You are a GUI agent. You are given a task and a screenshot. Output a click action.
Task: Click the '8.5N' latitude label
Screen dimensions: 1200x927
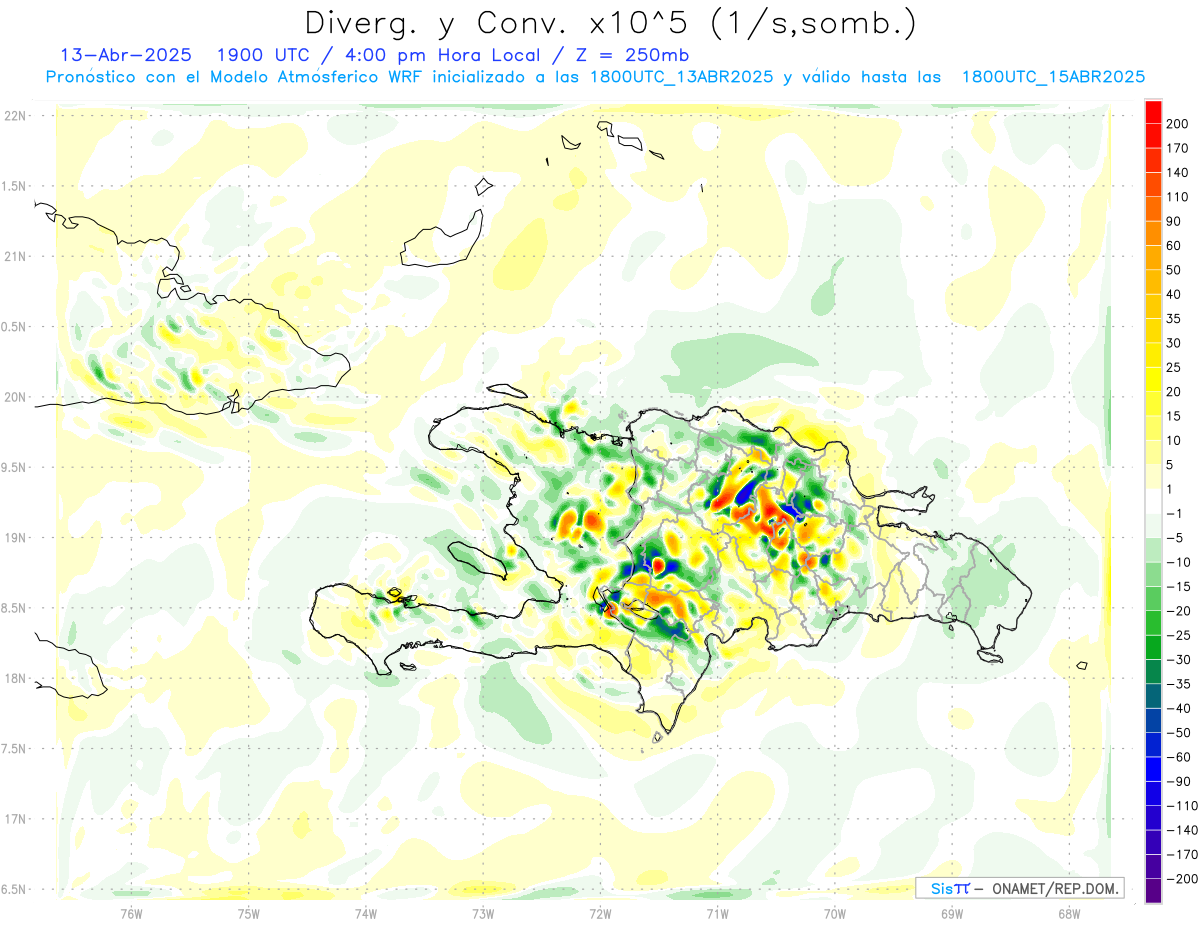(14, 608)
